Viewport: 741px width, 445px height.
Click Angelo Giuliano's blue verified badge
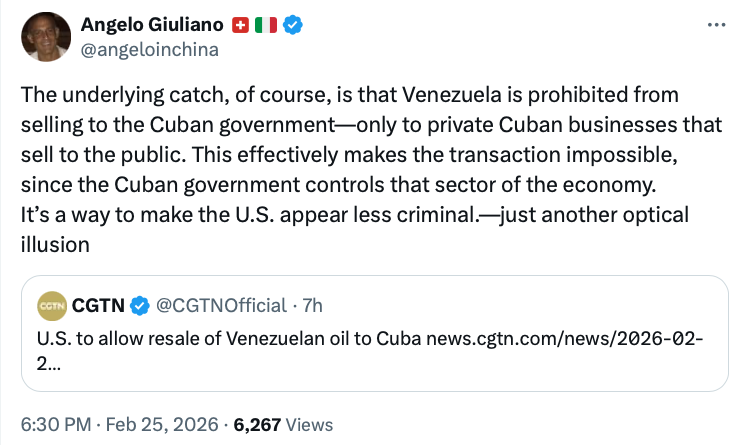292,25
